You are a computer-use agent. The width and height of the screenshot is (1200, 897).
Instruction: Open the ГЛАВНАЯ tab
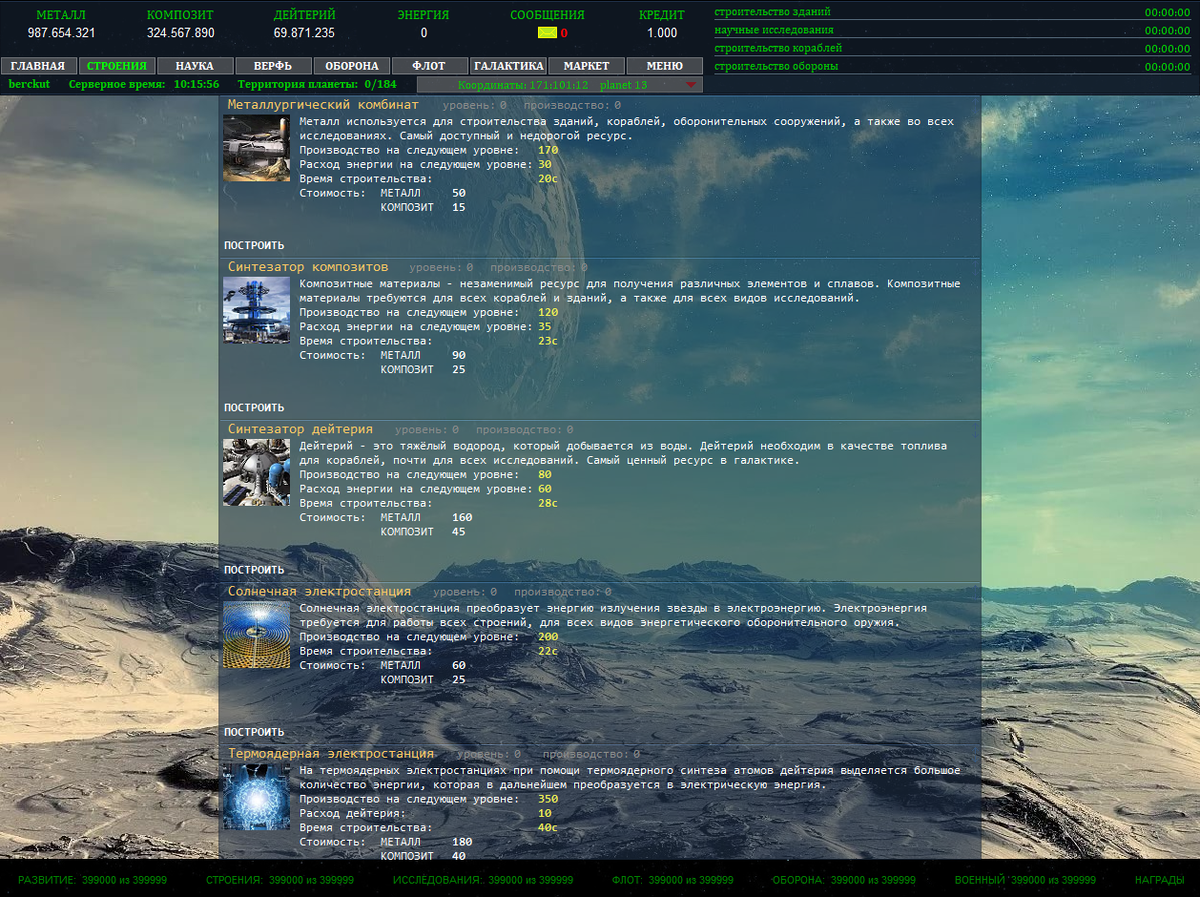coord(39,66)
